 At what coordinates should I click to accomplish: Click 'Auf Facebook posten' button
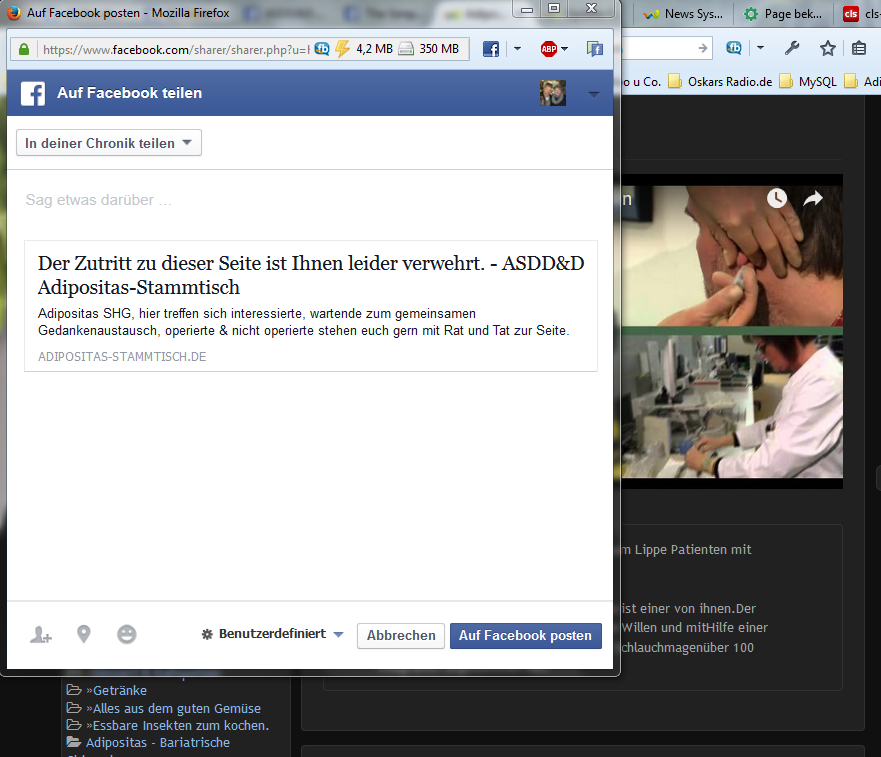point(525,636)
